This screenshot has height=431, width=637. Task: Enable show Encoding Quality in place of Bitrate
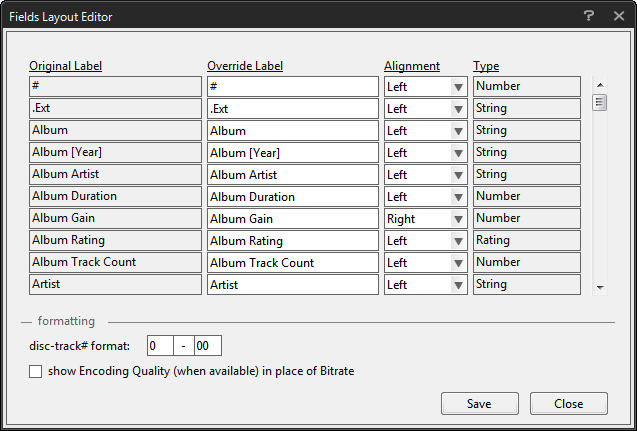36,372
